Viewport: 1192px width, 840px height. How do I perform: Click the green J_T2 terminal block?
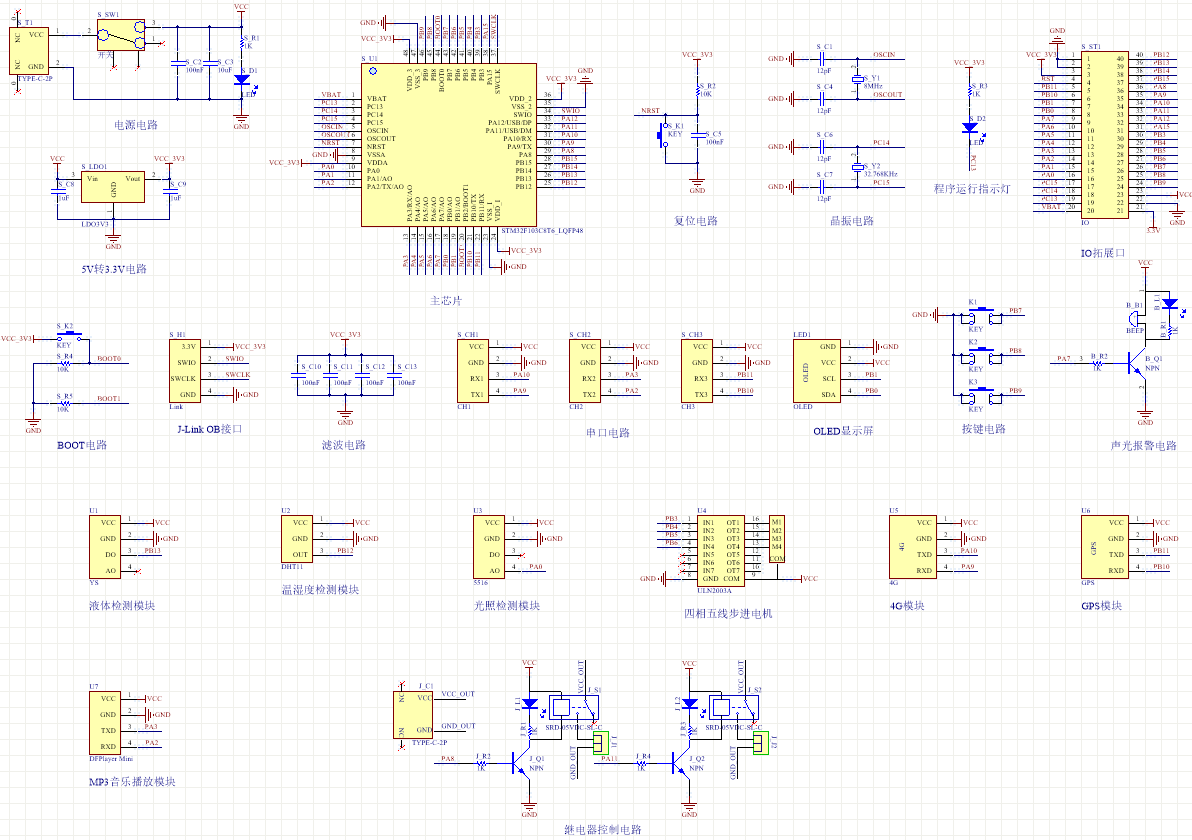(x=761, y=743)
